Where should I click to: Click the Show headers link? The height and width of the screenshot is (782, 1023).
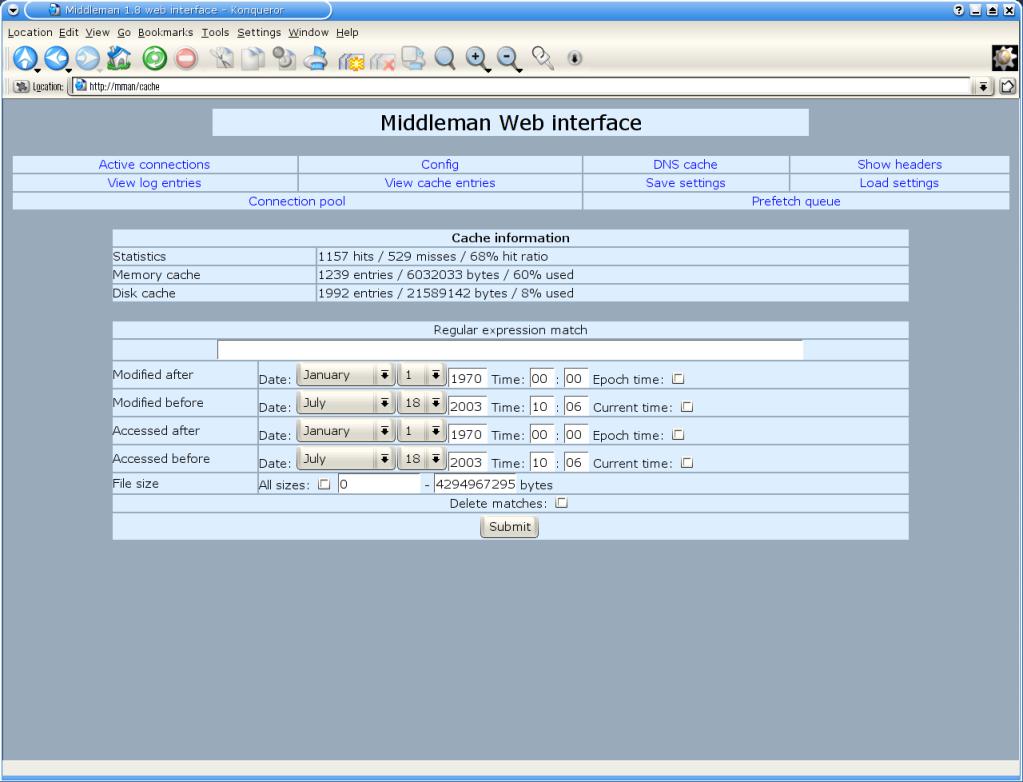(x=900, y=164)
